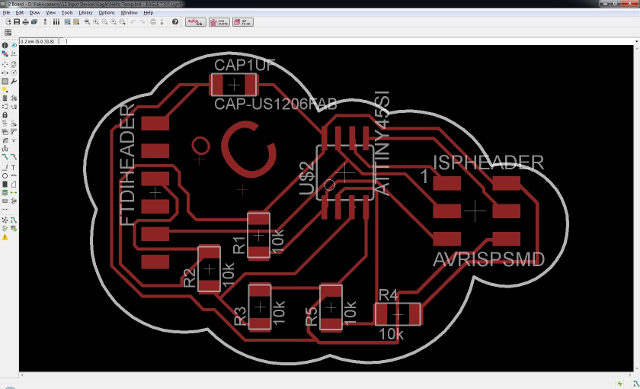
Task: Open the Library menu
Action: 85,13
